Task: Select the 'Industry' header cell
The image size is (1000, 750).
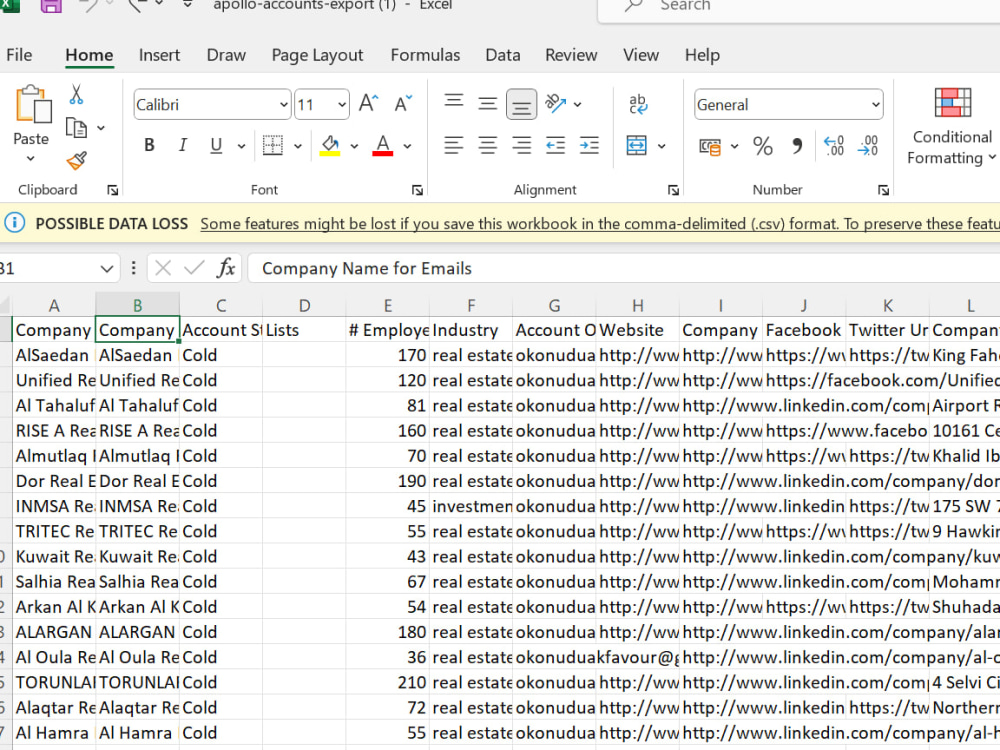Action: click(471, 330)
